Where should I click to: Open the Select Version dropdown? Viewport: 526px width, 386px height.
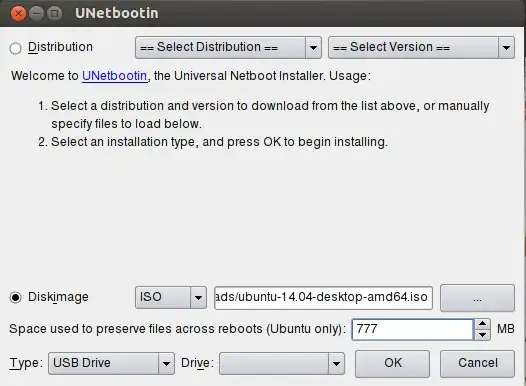[x=421, y=48]
